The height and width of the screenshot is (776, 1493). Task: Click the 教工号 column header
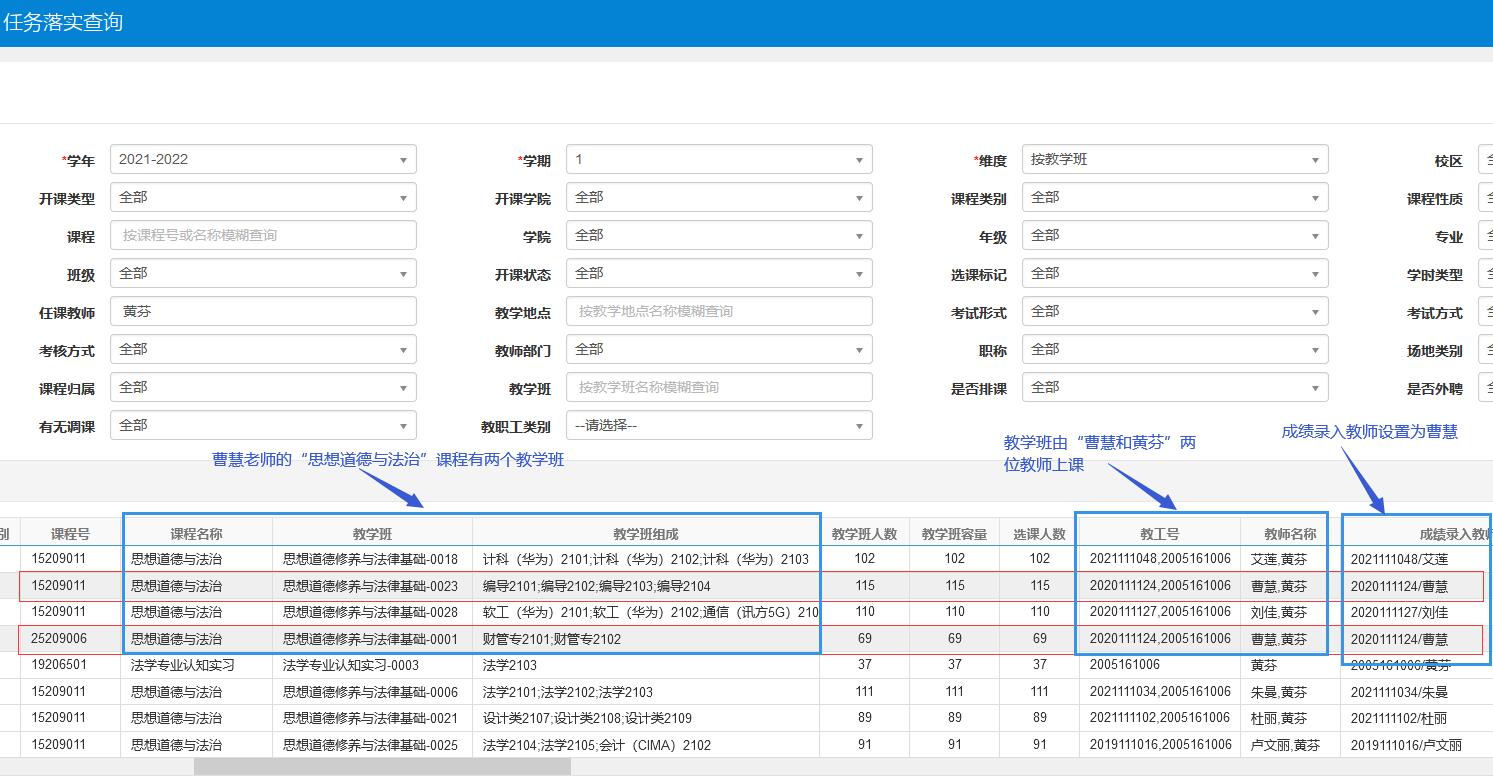click(1159, 534)
